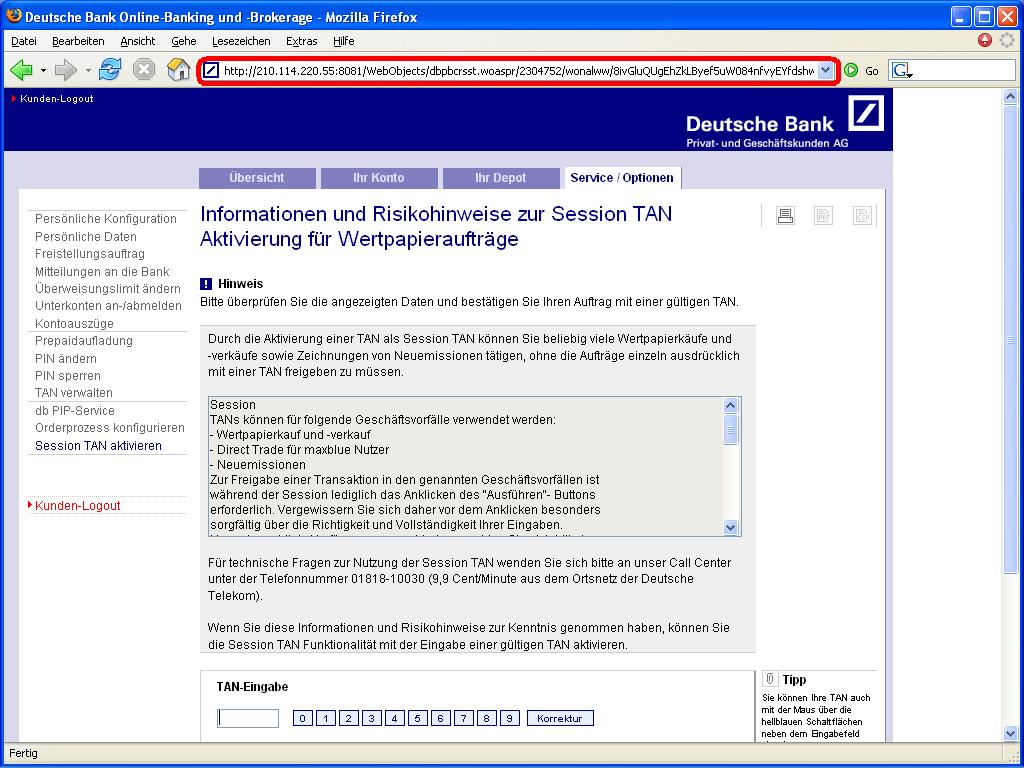Click the 3 digit keypad button
Image resolution: width=1024 pixels, height=768 pixels.
371,718
